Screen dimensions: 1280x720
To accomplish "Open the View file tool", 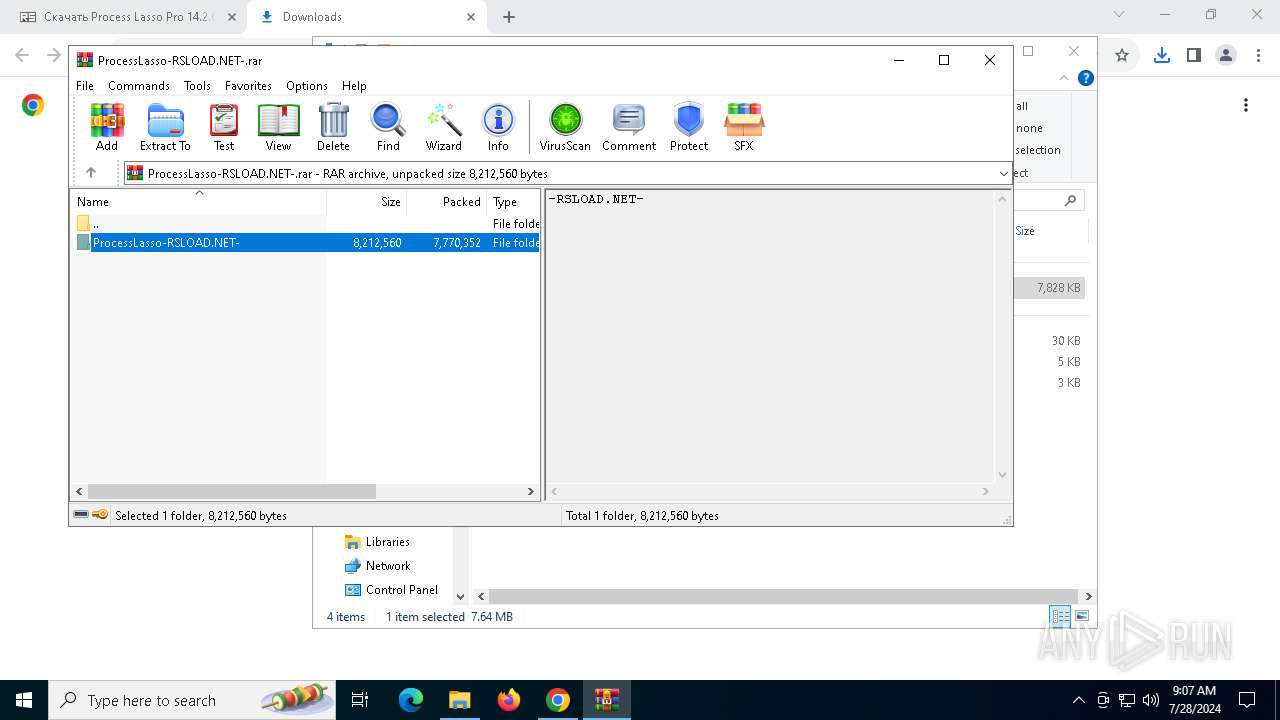I will 278,127.
